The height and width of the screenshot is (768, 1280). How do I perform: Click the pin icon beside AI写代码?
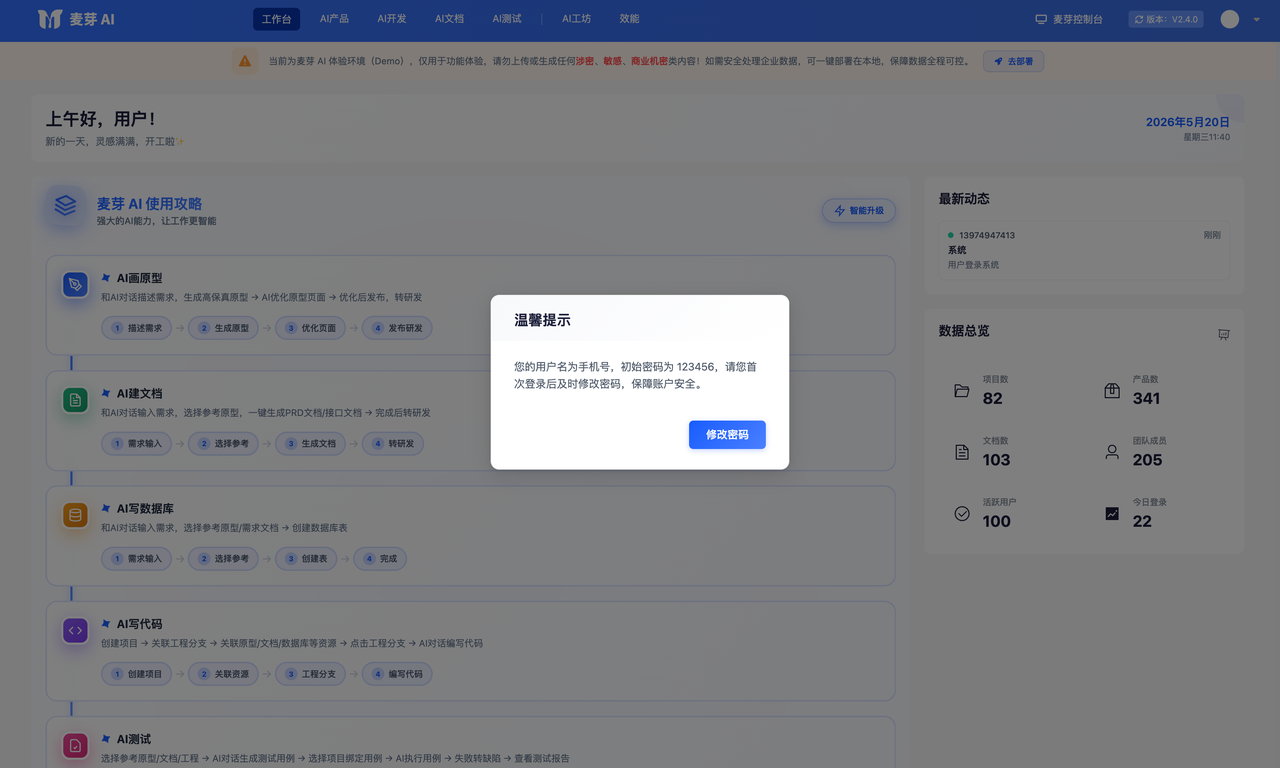[106, 623]
